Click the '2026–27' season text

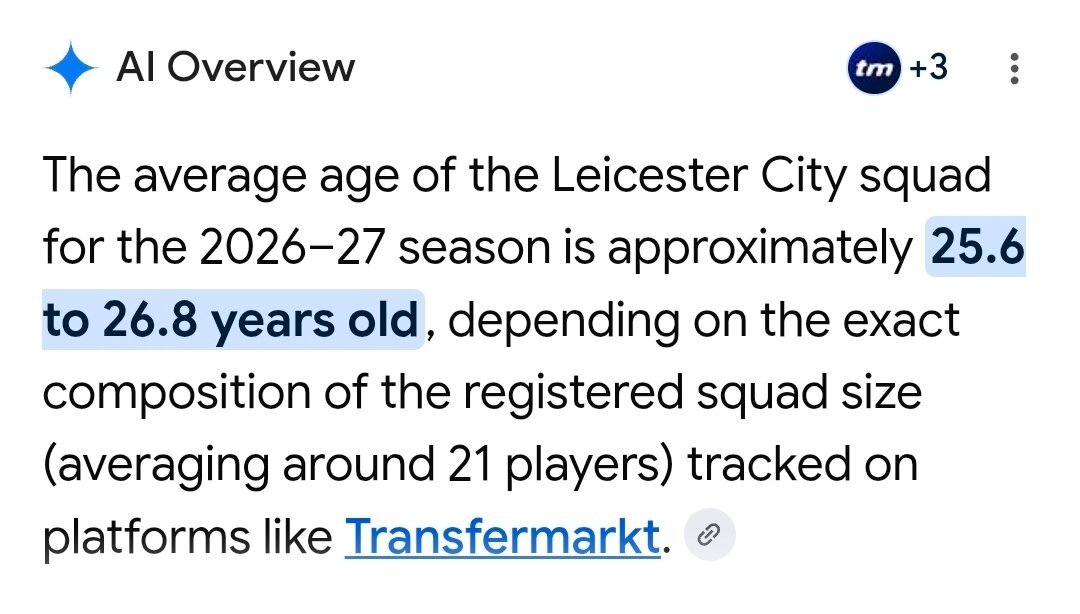click(x=292, y=247)
